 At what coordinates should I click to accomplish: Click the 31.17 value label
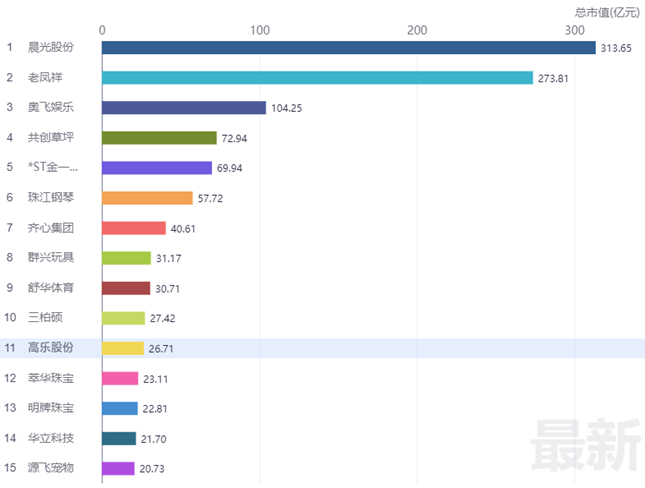click(x=168, y=258)
